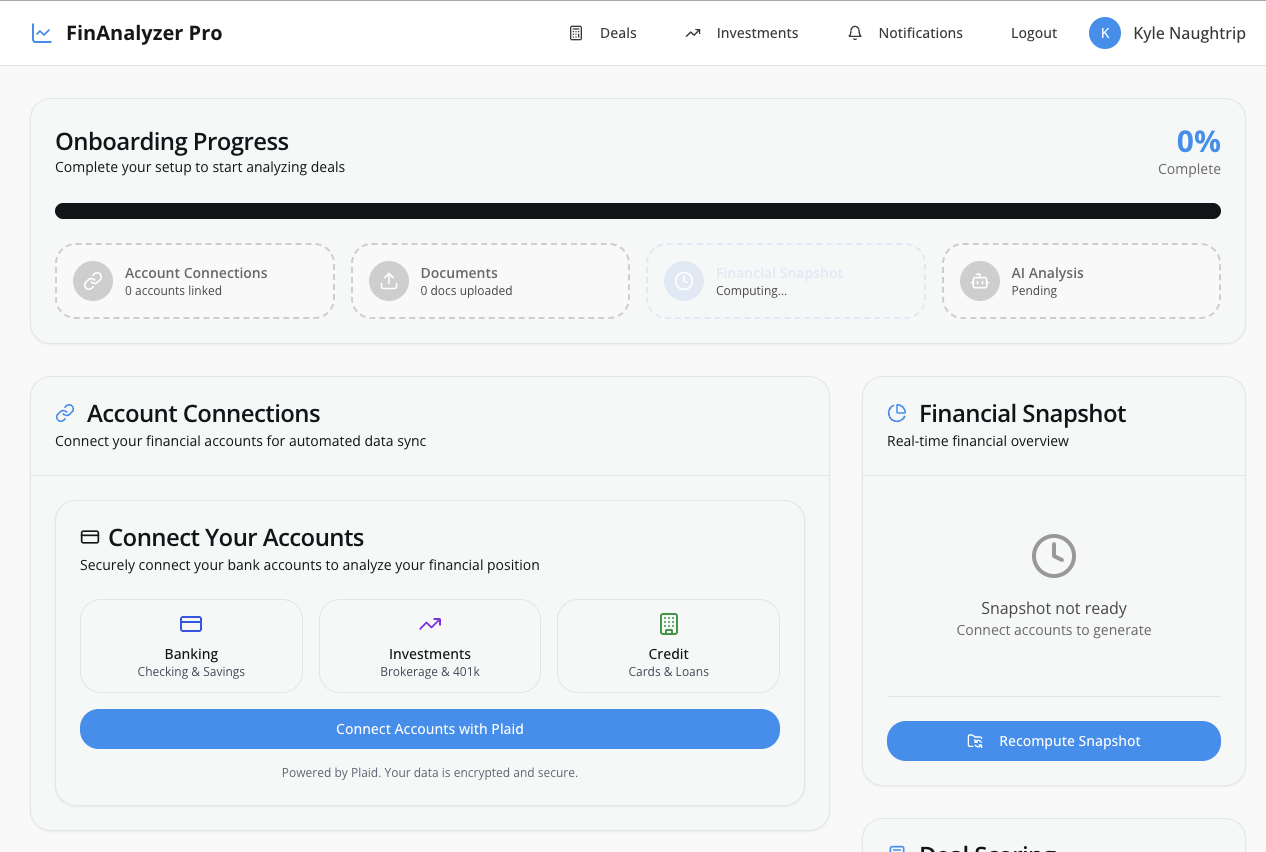
Task: Click the Documents upload icon in onboarding
Action: coord(388,281)
